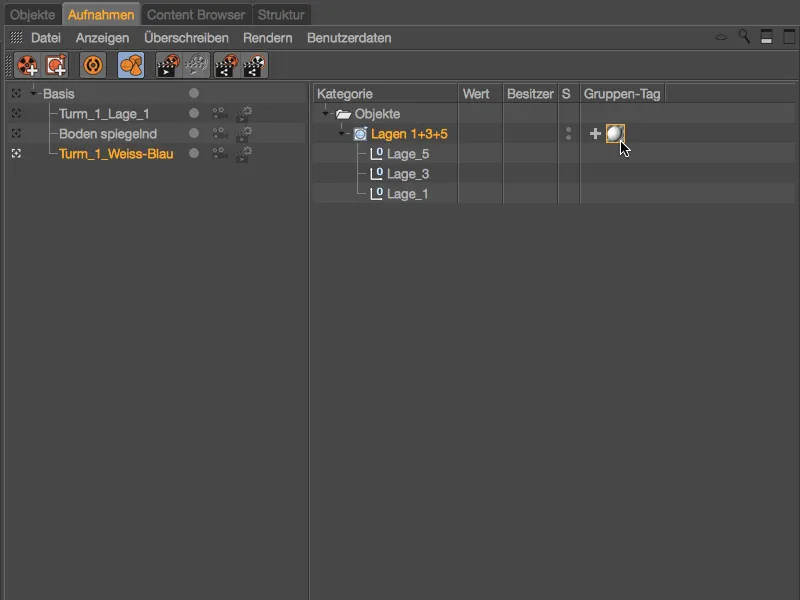800x600 pixels.
Task: Select the material sphere tag on Lagen 1+3+5
Action: [x=615, y=134]
